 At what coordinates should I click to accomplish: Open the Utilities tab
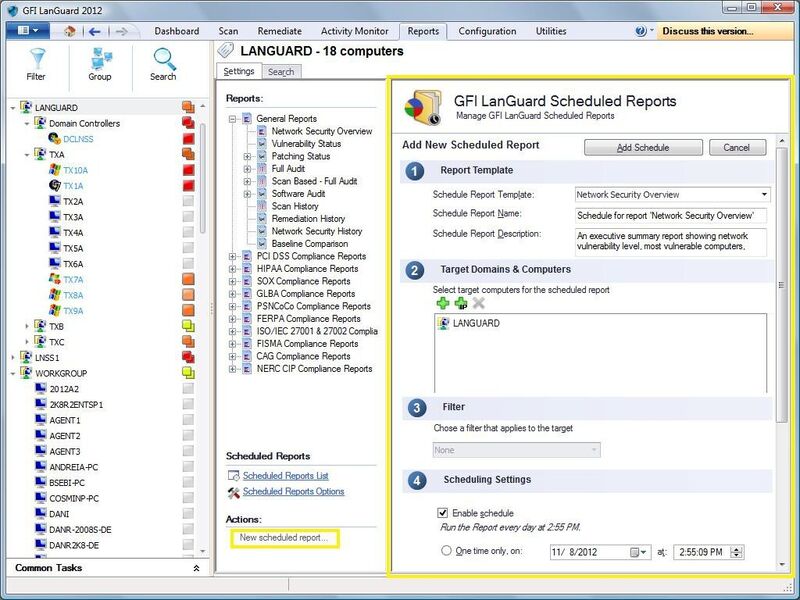[551, 31]
